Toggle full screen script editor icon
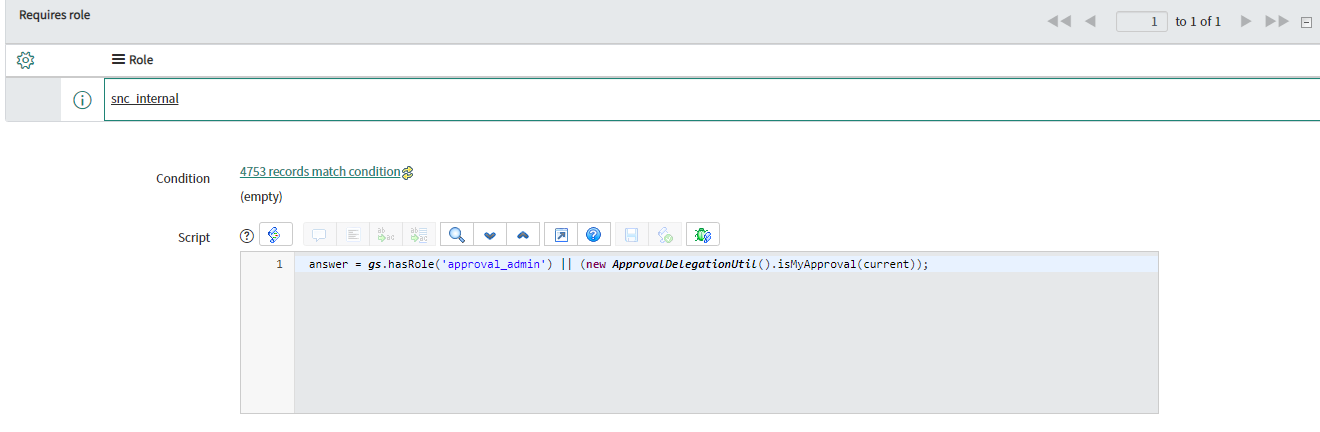This screenshot has width=1320, height=432. pyautogui.click(x=561, y=235)
